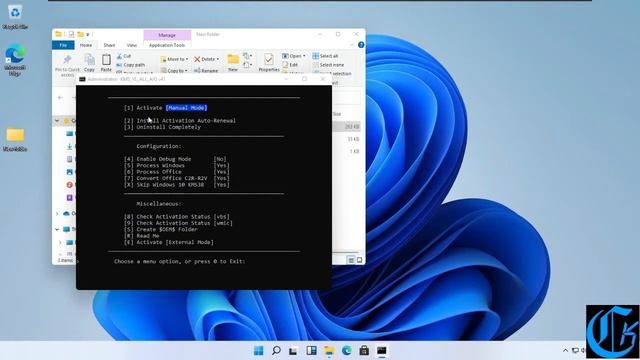Click the Size column header in Explorer
The image size is (640, 360).
337,114
